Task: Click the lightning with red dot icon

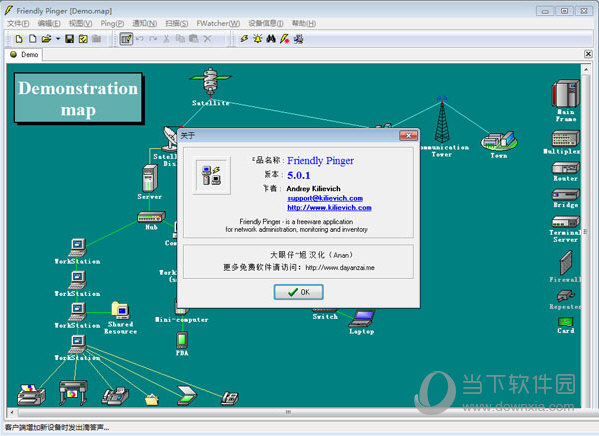Action: coord(285,39)
